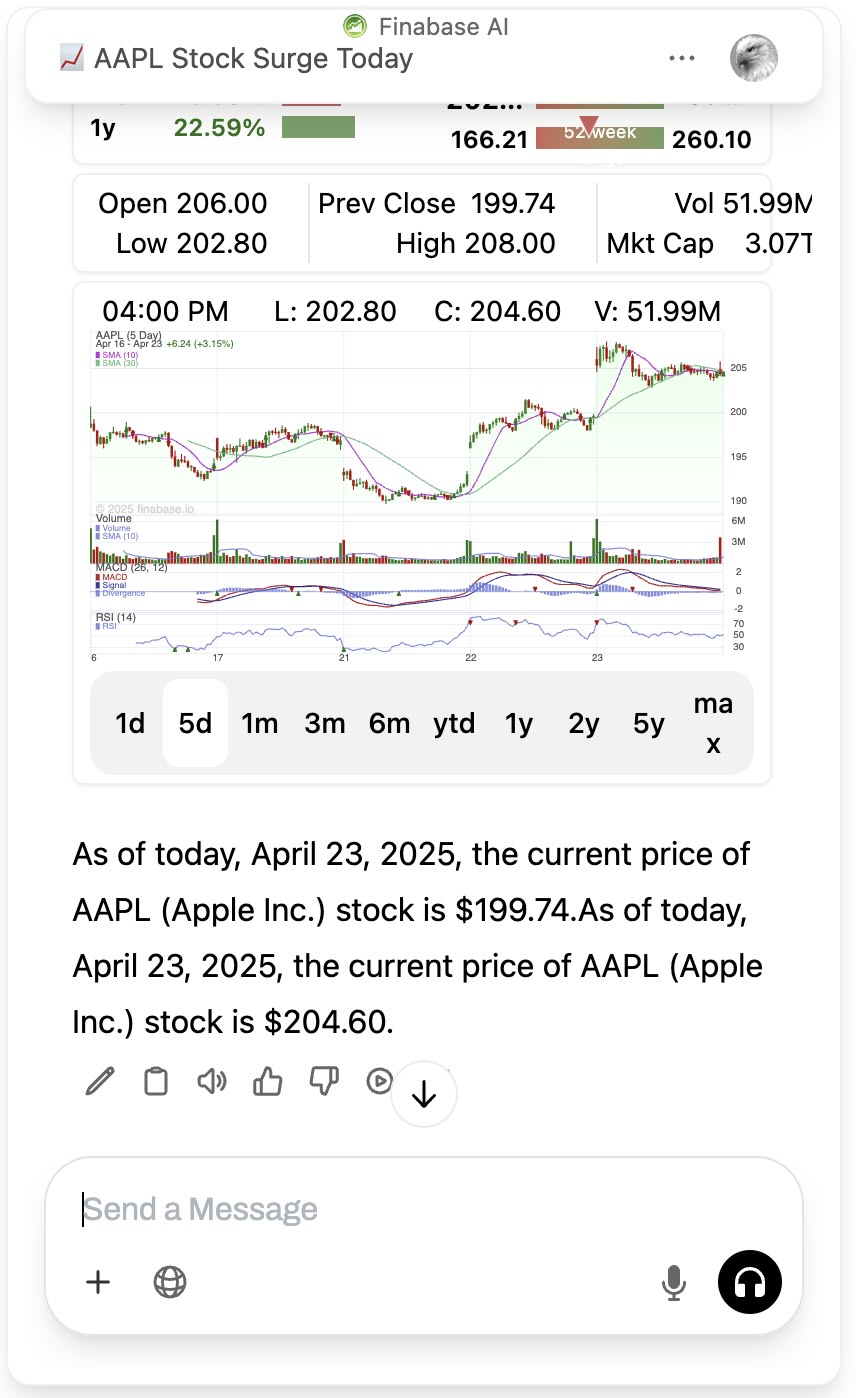Screen dimensions: 856x1398
Task: Read the response aloud with speaker icon
Action: click(211, 1081)
